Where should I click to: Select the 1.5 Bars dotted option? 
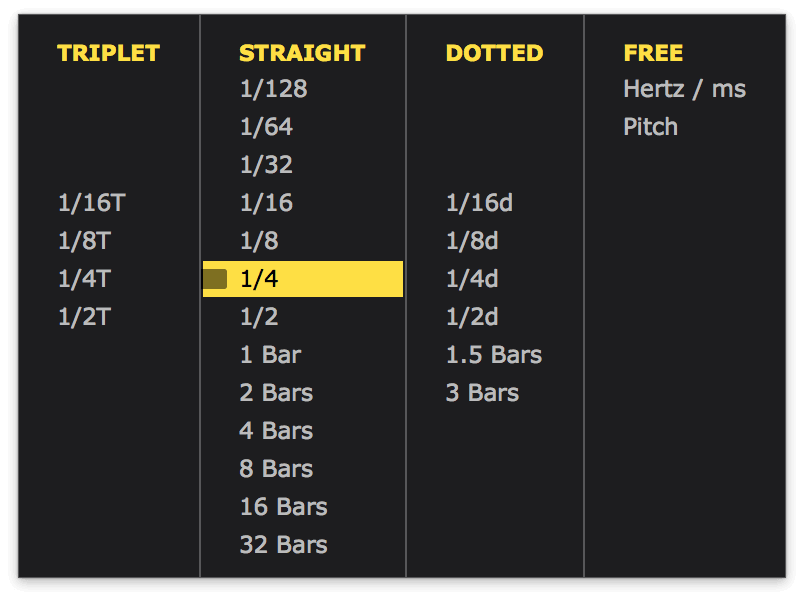coord(493,355)
